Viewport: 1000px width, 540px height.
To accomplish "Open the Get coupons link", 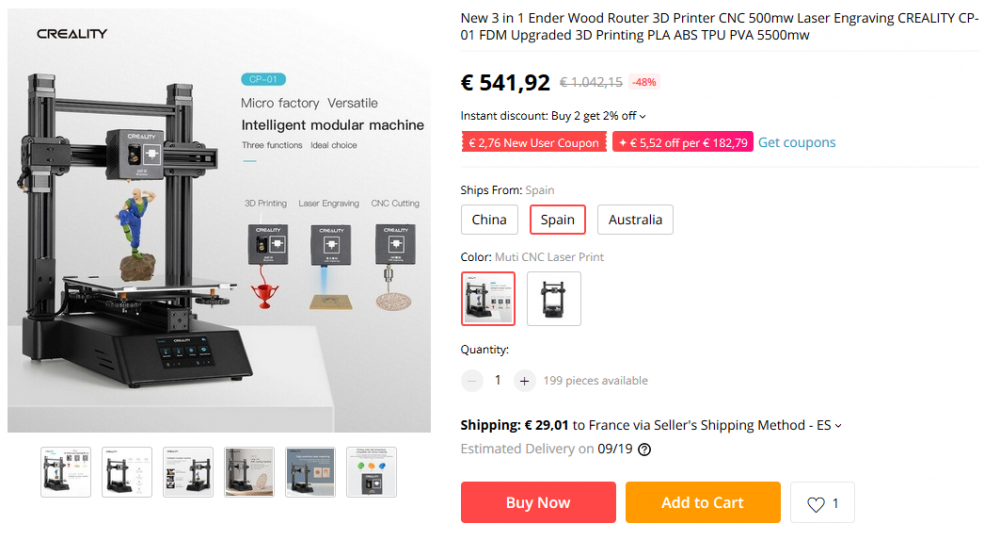I will click(796, 142).
